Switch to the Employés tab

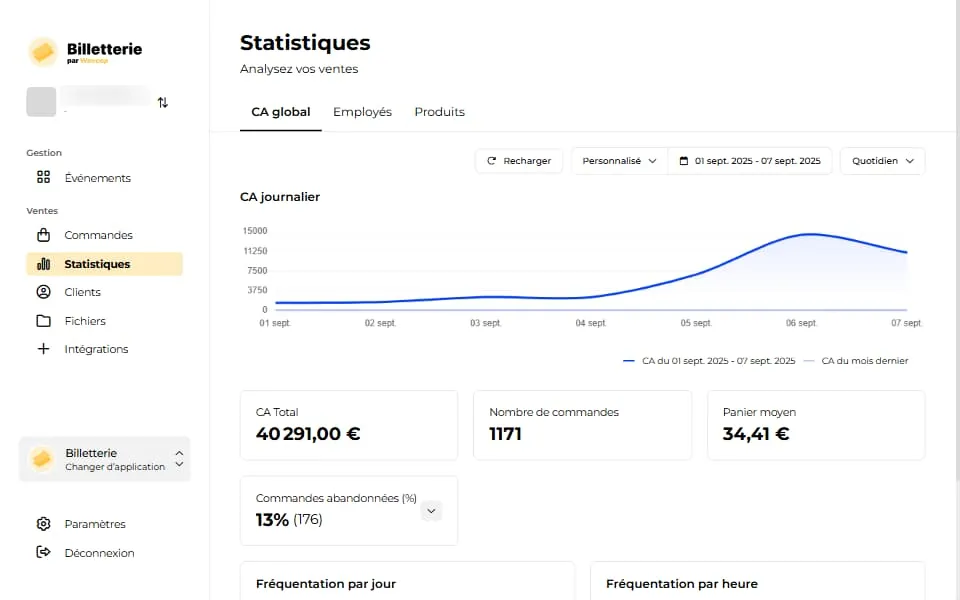point(362,112)
